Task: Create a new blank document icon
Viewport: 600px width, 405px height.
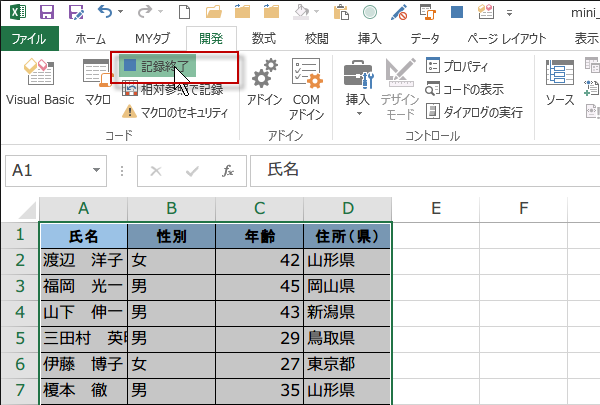Action: pyautogui.click(x=184, y=12)
